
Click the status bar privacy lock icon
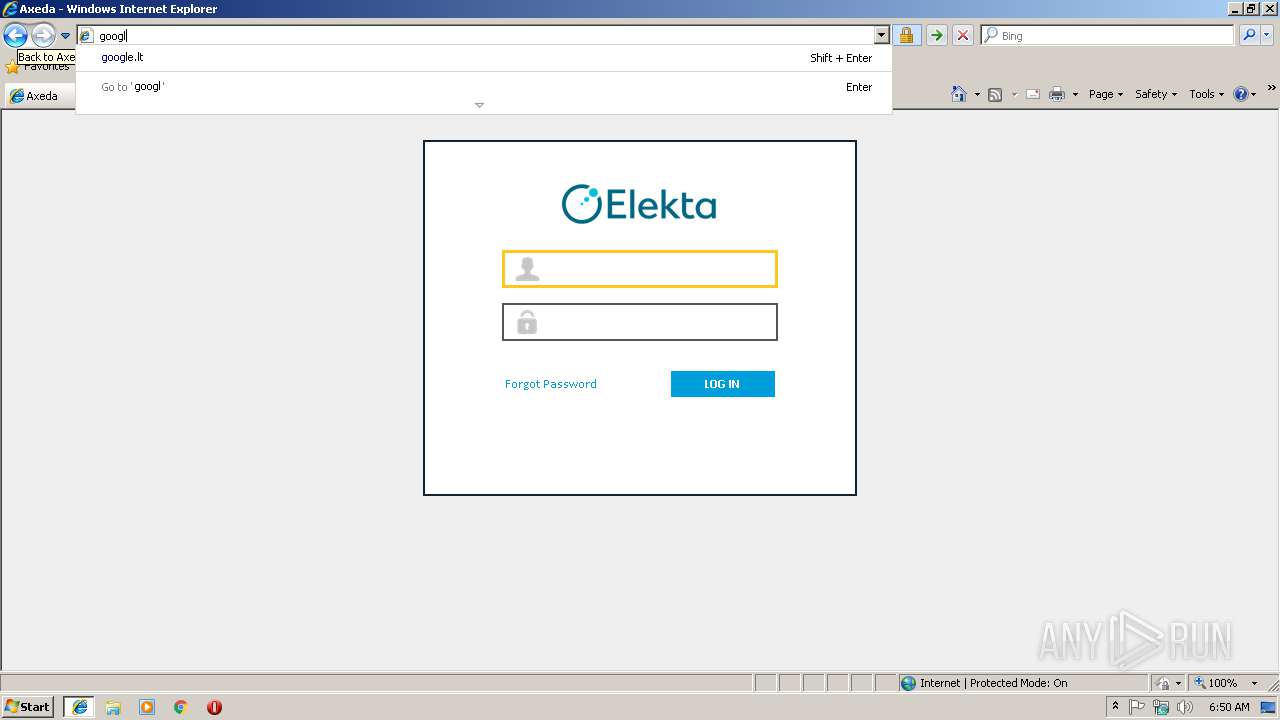[1163, 683]
